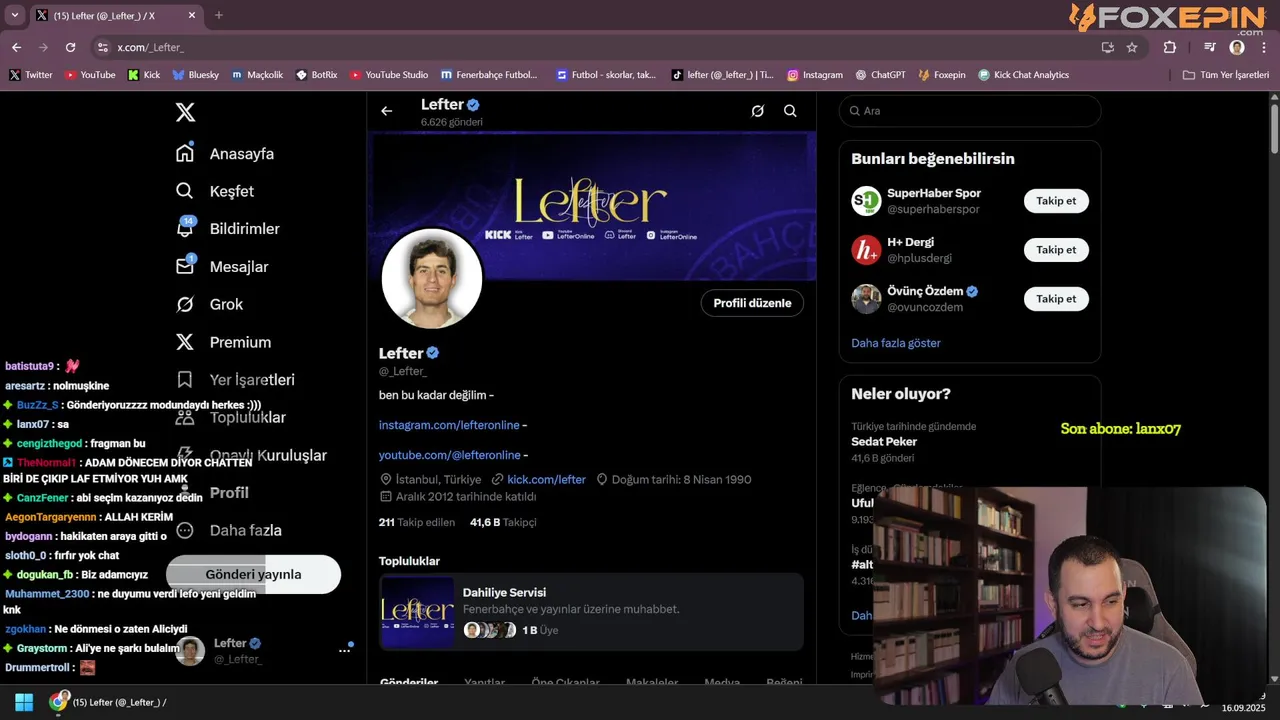Follow SuperHaber Spor with Takip et
This screenshot has height=720, width=1280.
[1056, 201]
